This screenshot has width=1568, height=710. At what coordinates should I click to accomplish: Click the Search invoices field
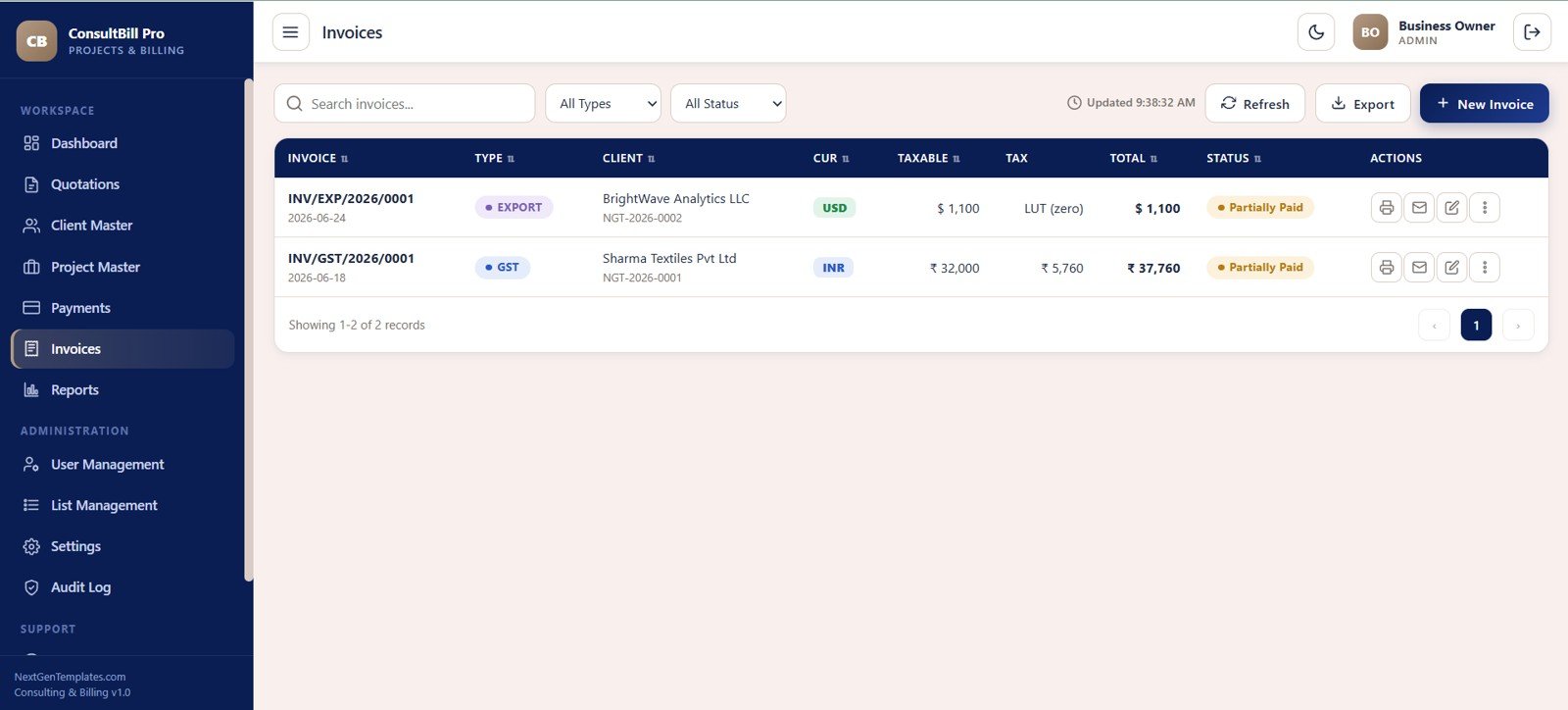[405, 103]
